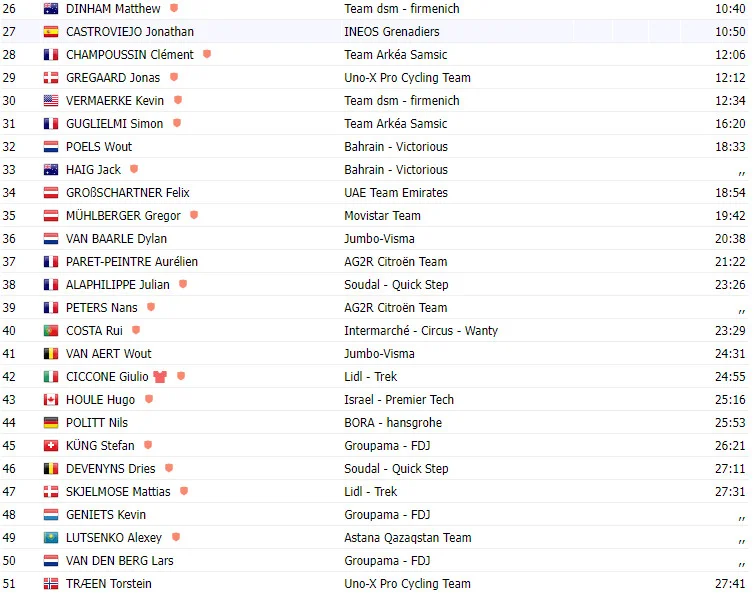Click the Spanish flag beside CASTROVIEJO Jonathan
Viewport: 754px width, 593px height.
tap(50, 32)
